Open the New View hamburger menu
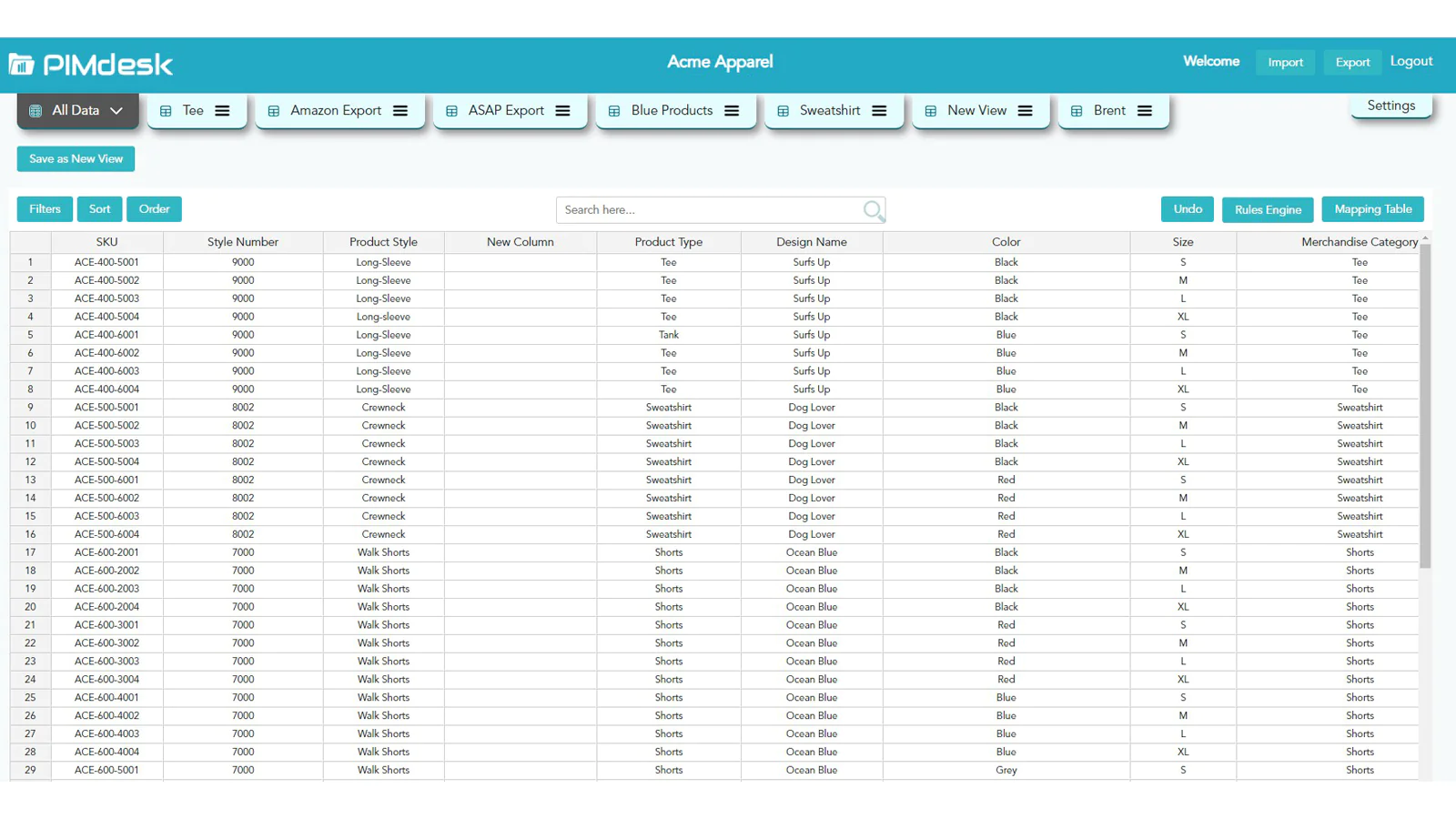 tap(1026, 111)
